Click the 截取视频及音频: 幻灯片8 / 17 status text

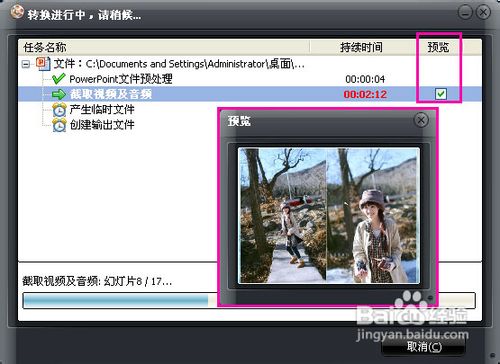(x=97, y=281)
